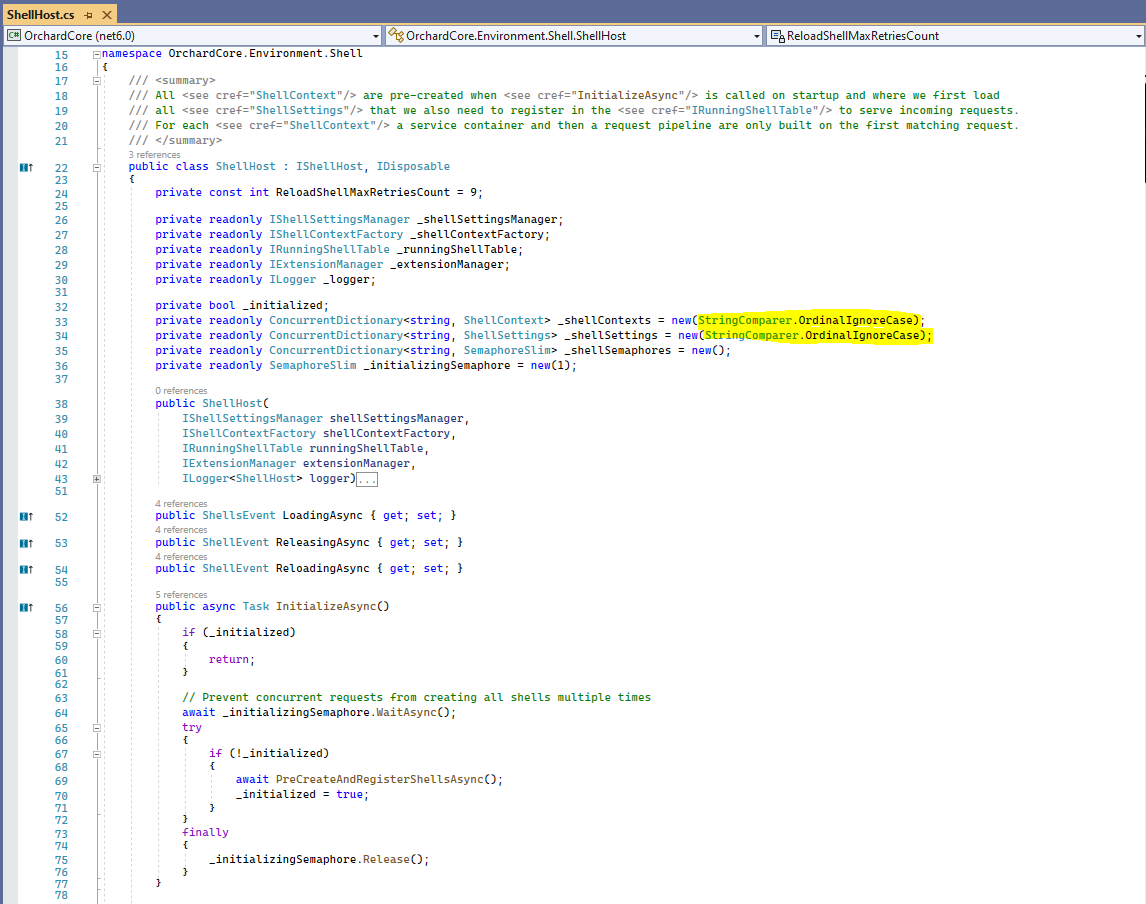The height and width of the screenshot is (904, 1146).
Task: Click the implementation margin glyph at line 56
Action: pyautogui.click(x=26, y=607)
